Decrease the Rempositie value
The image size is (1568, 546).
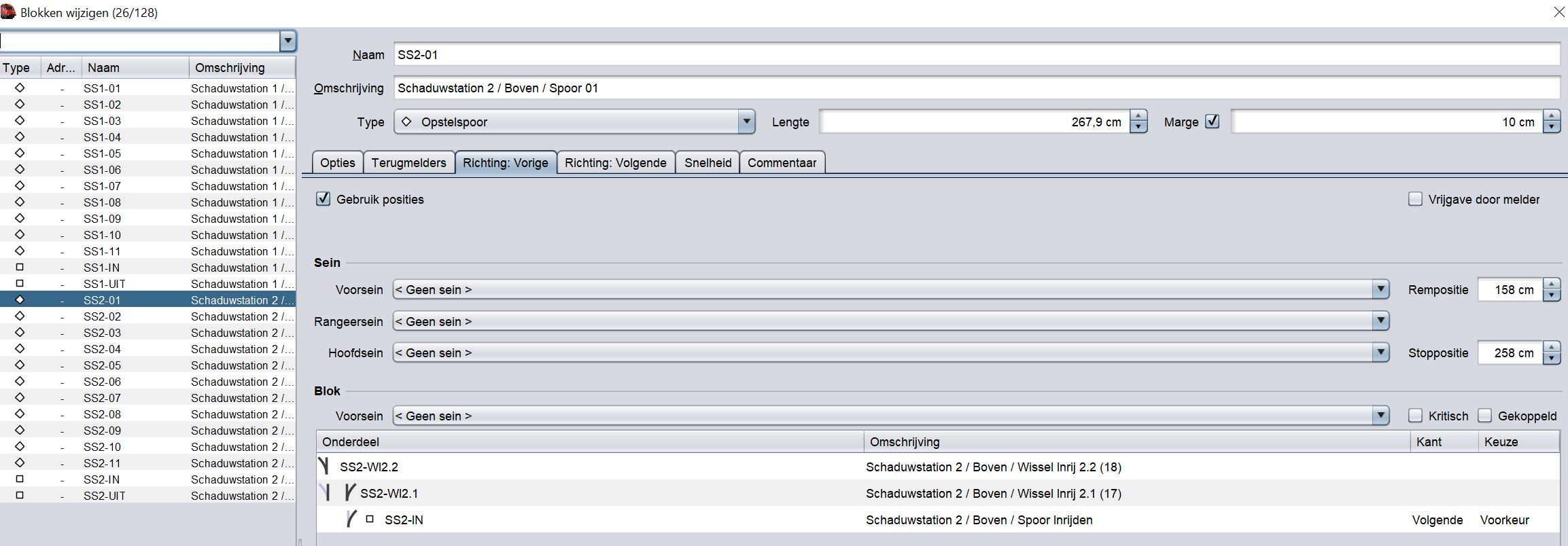[1552, 295]
